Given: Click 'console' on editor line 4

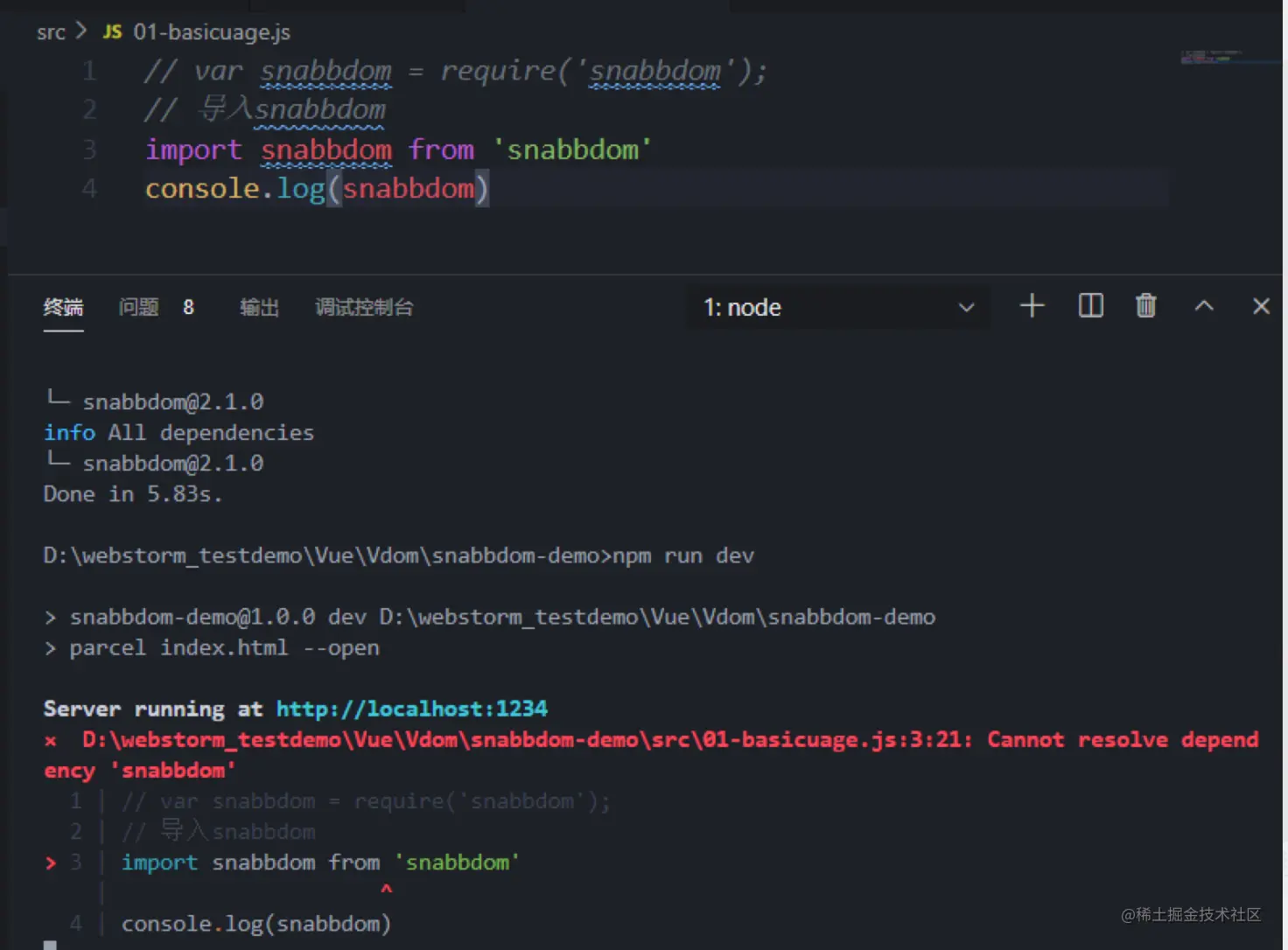Looking at the screenshot, I should 202,189.
